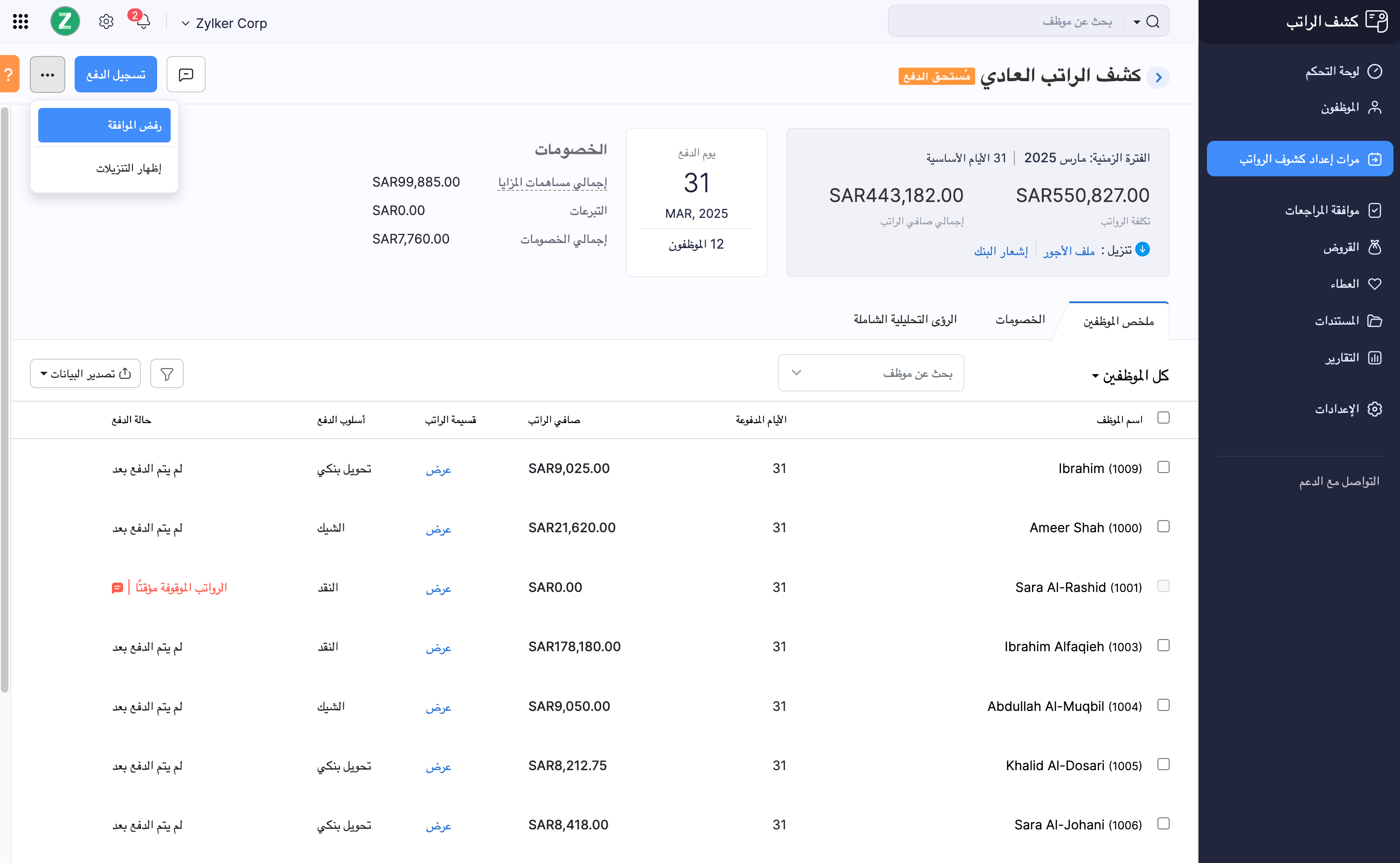
Task: Select all employees using header checkbox
Action: tap(1164, 418)
